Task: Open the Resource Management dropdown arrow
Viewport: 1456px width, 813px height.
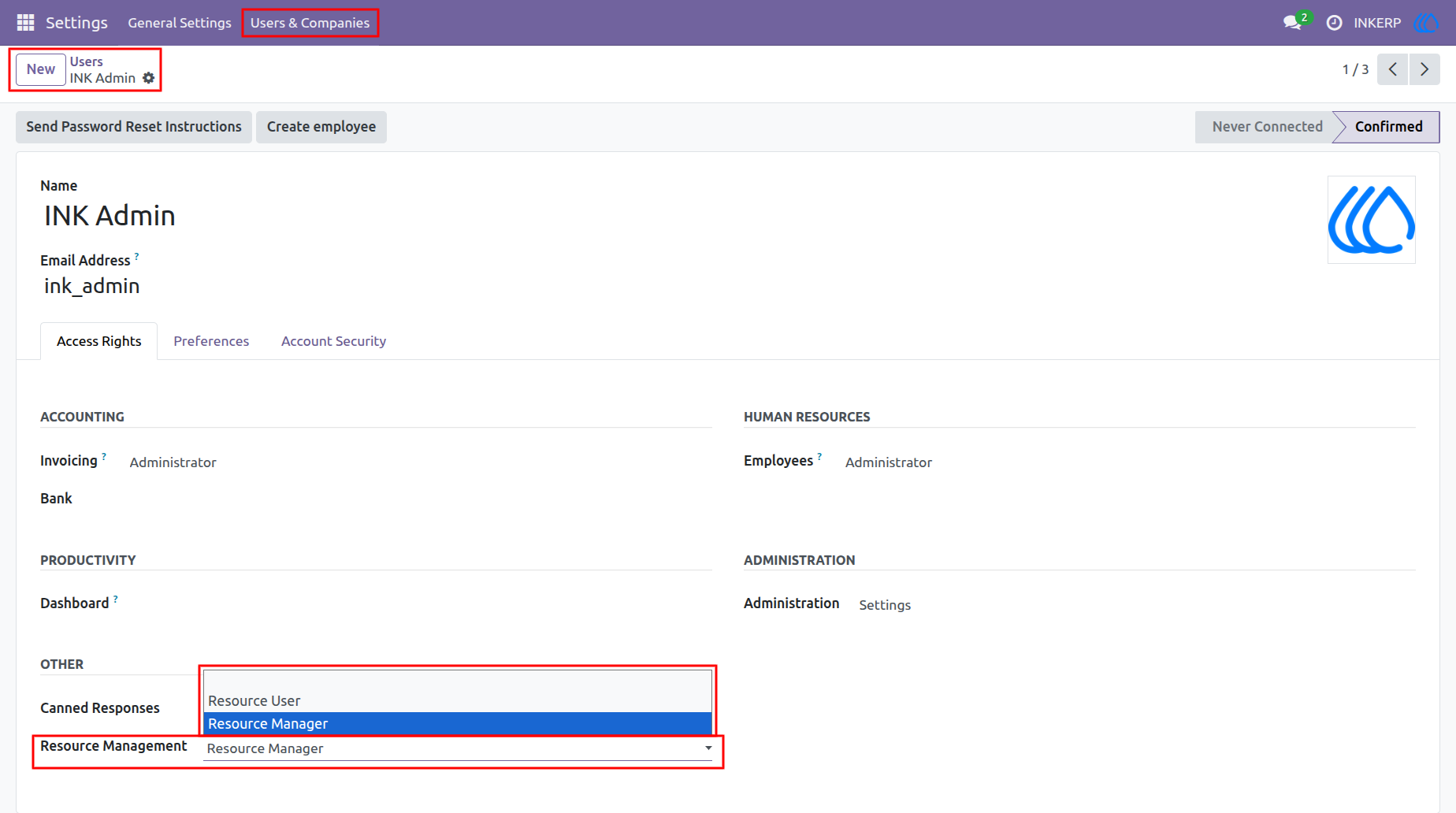Action: click(x=708, y=748)
